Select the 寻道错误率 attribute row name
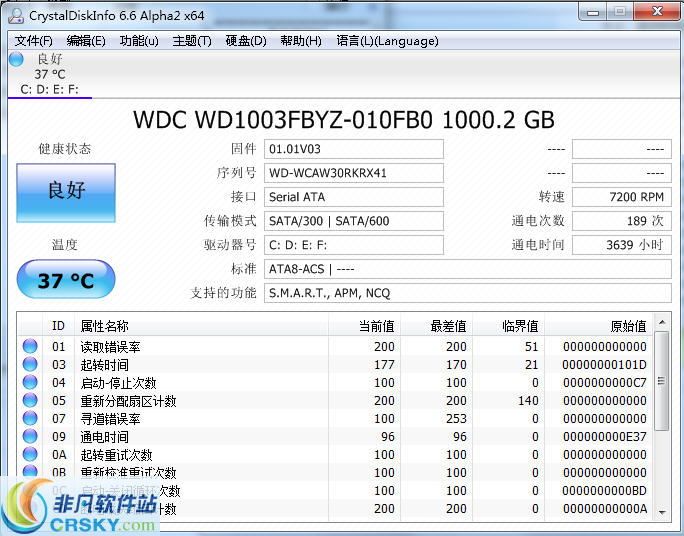This screenshot has height=536, width=684. (x=110, y=419)
